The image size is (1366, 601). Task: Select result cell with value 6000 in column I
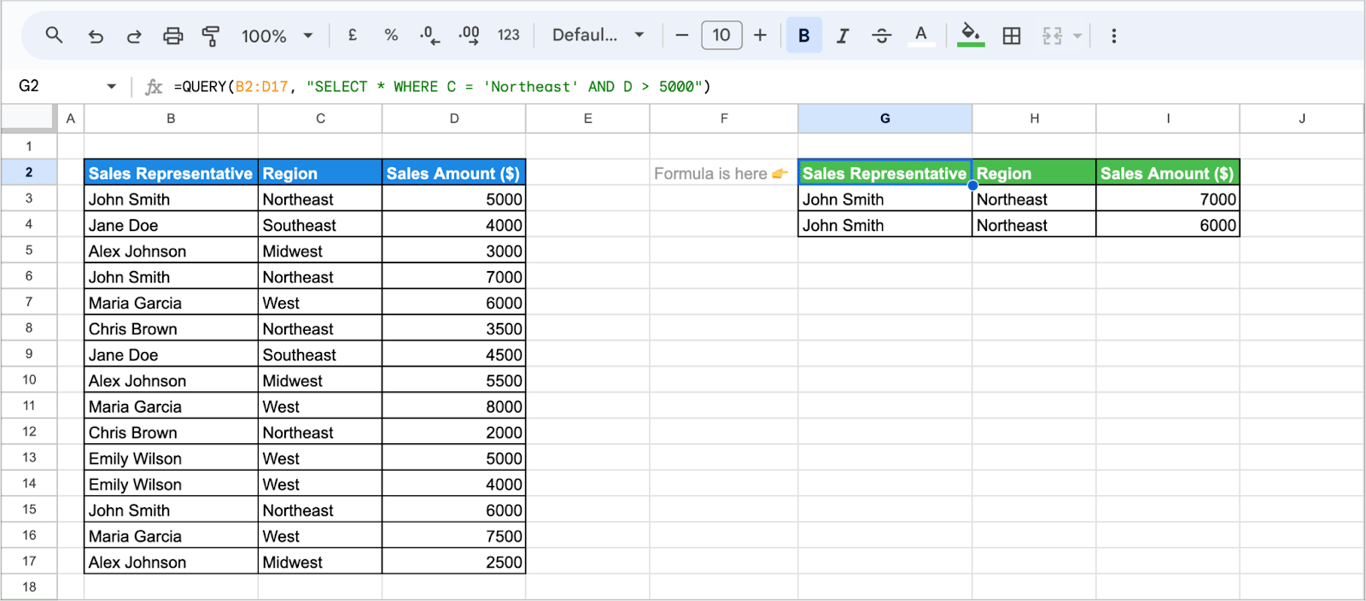point(1168,225)
